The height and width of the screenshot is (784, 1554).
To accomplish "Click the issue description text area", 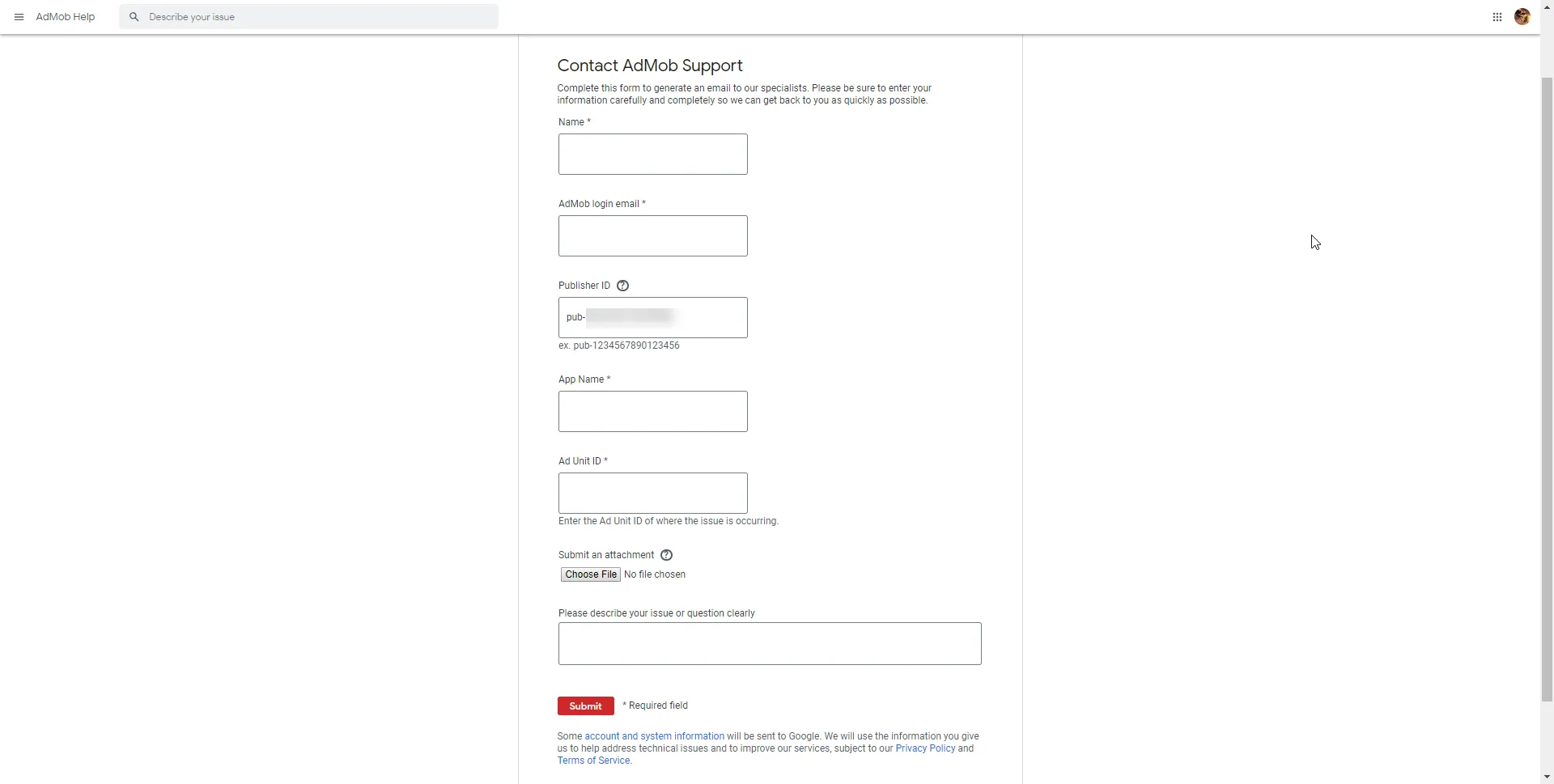I will tap(770, 644).
